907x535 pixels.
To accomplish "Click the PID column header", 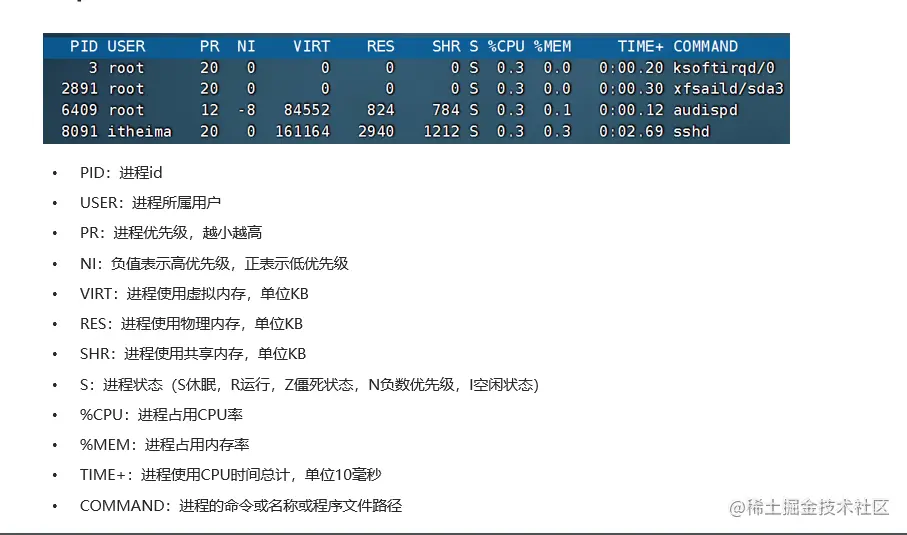I will coord(84,46).
